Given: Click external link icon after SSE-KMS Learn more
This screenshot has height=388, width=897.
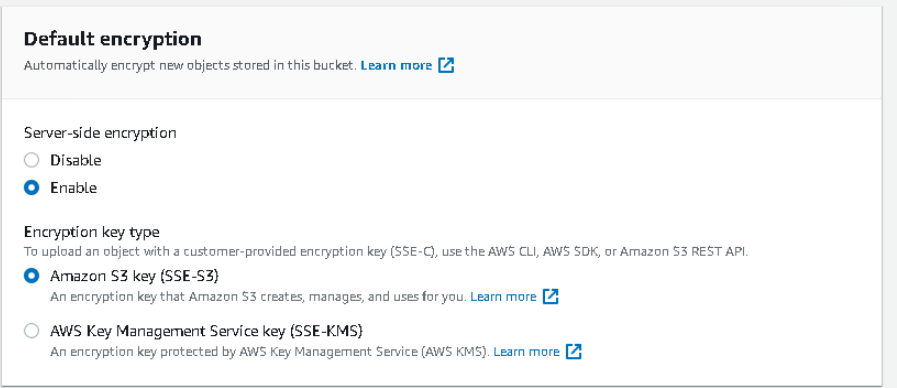Looking at the screenshot, I should pyautogui.click(x=574, y=351).
